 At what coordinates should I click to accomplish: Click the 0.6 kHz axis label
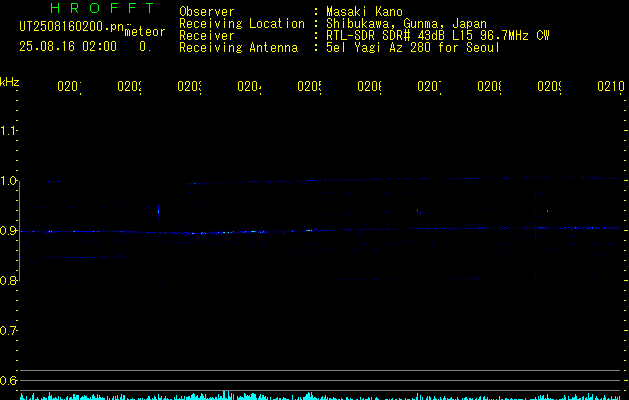(x=8, y=380)
